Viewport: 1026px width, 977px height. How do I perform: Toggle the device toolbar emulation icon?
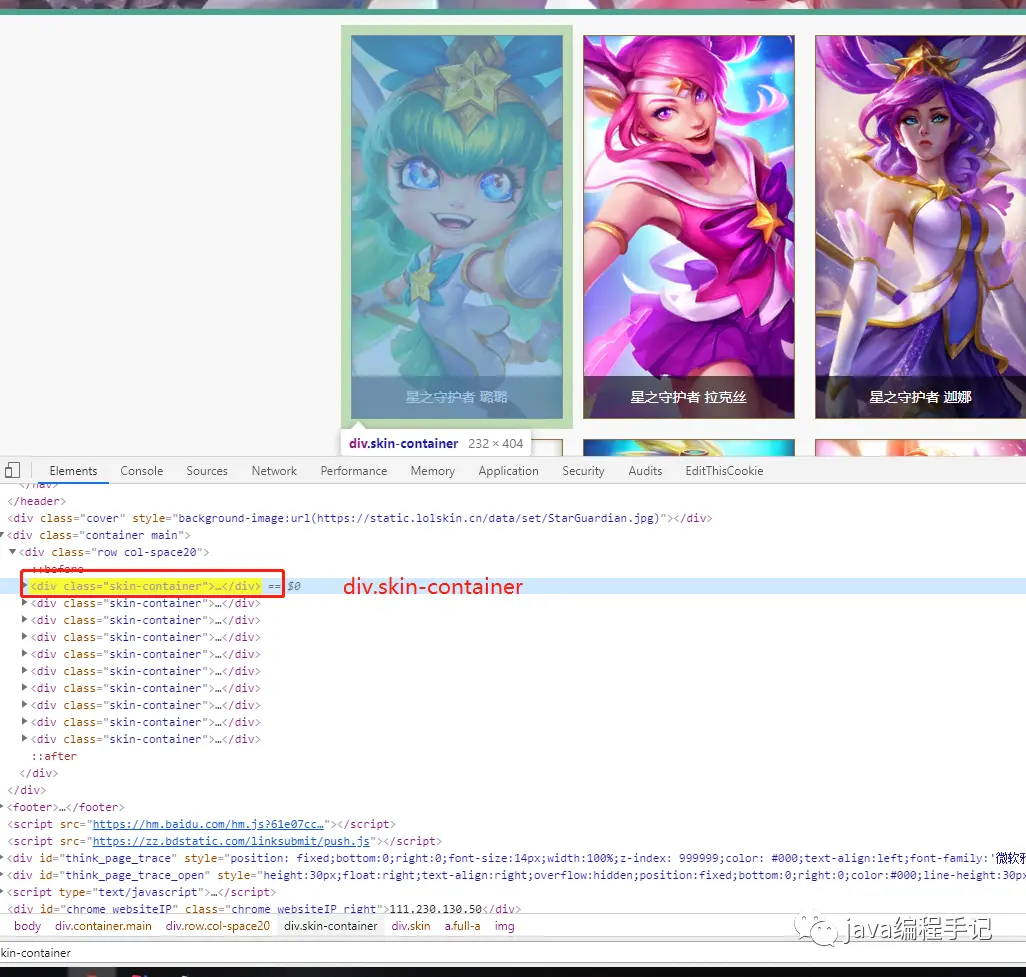tap(13, 470)
